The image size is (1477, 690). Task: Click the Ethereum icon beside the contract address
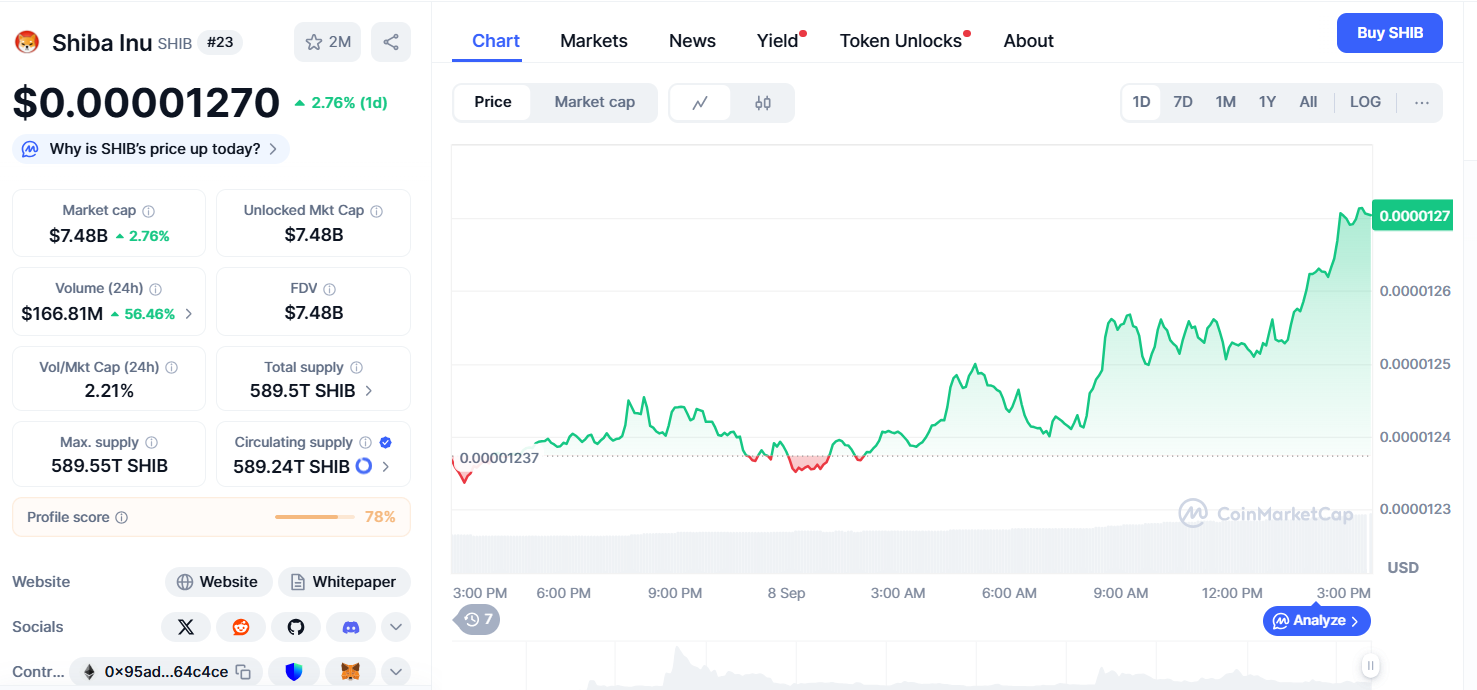pos(90,672)
